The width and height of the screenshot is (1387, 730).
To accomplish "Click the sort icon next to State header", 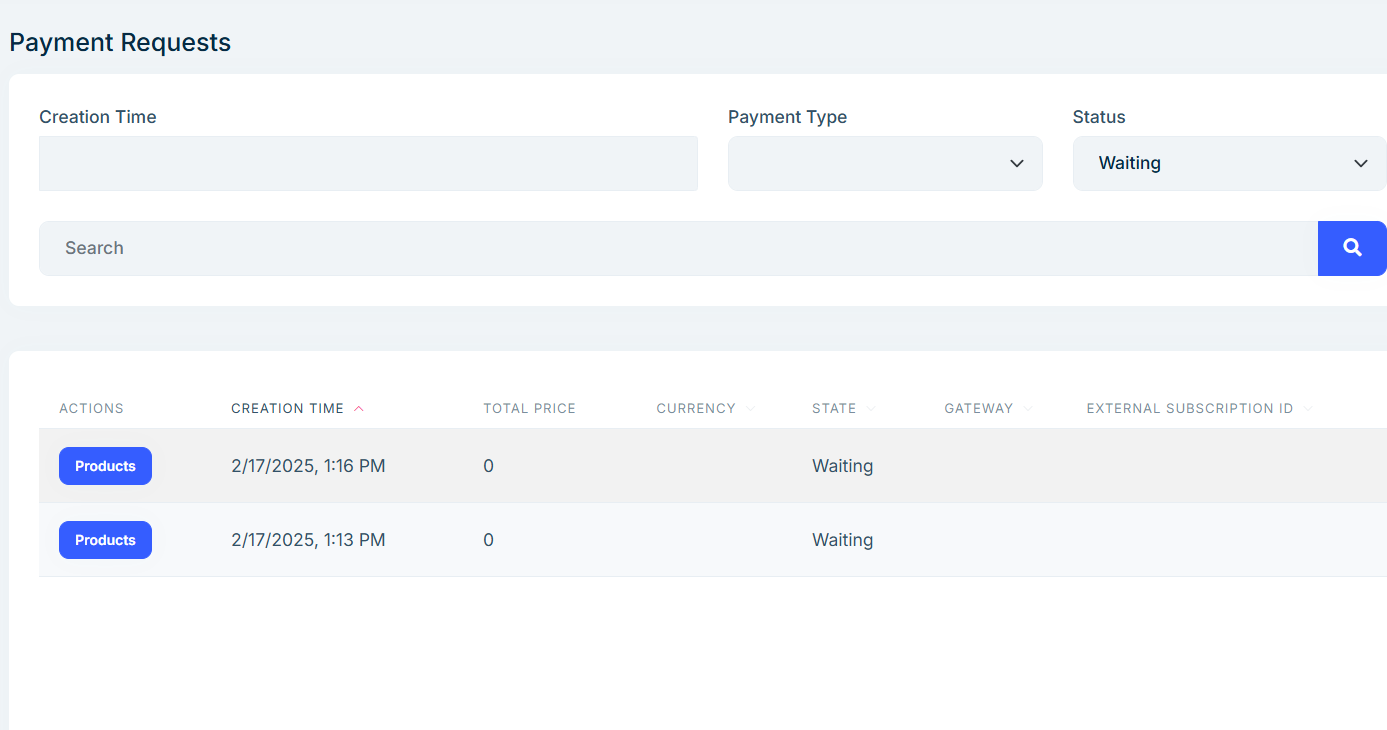I will coord(871,409).
